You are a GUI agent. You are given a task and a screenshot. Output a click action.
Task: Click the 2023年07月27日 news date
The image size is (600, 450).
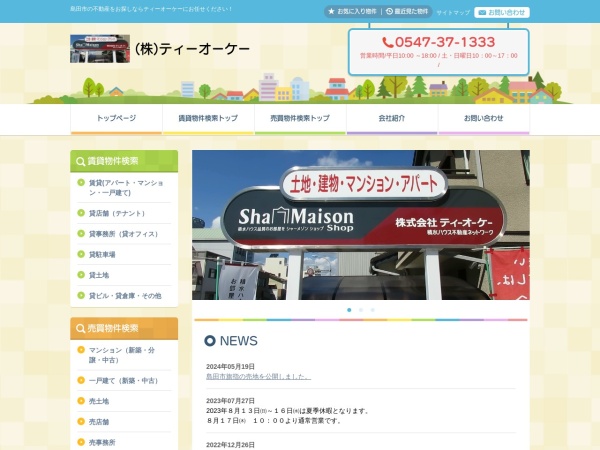click(x=230, y=401)
